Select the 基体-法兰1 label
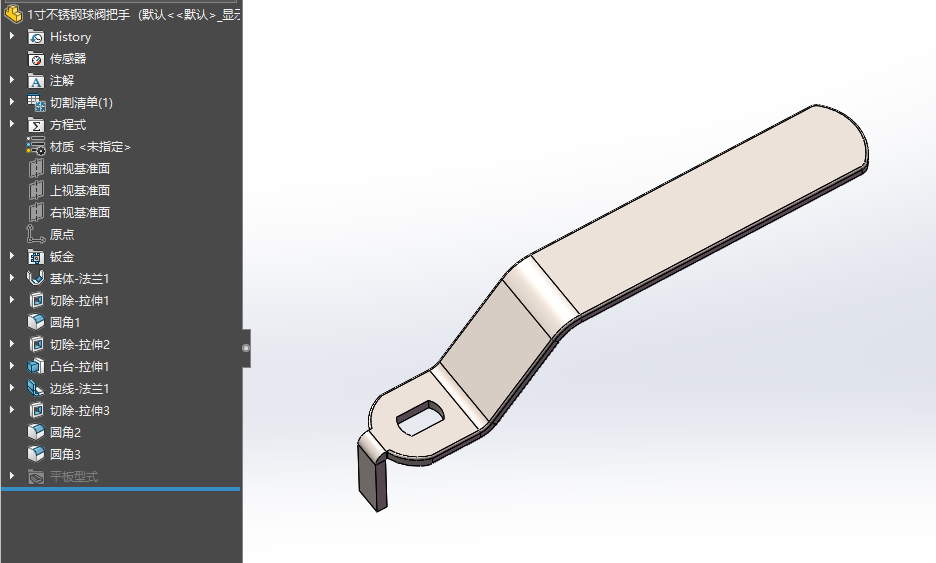936x563 pixels. click(x=79, y=279)
